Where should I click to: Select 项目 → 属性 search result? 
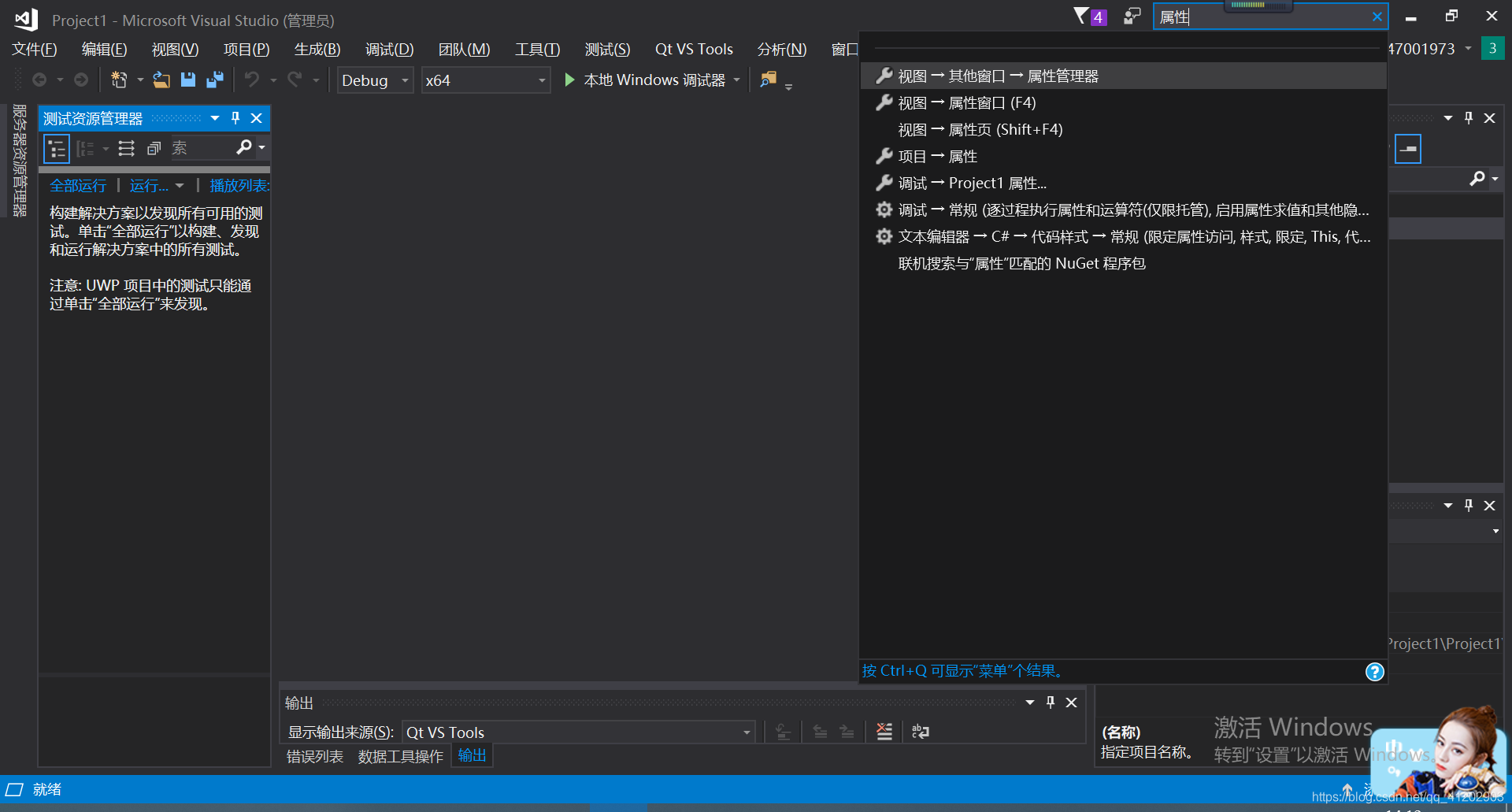point(1124,157)
